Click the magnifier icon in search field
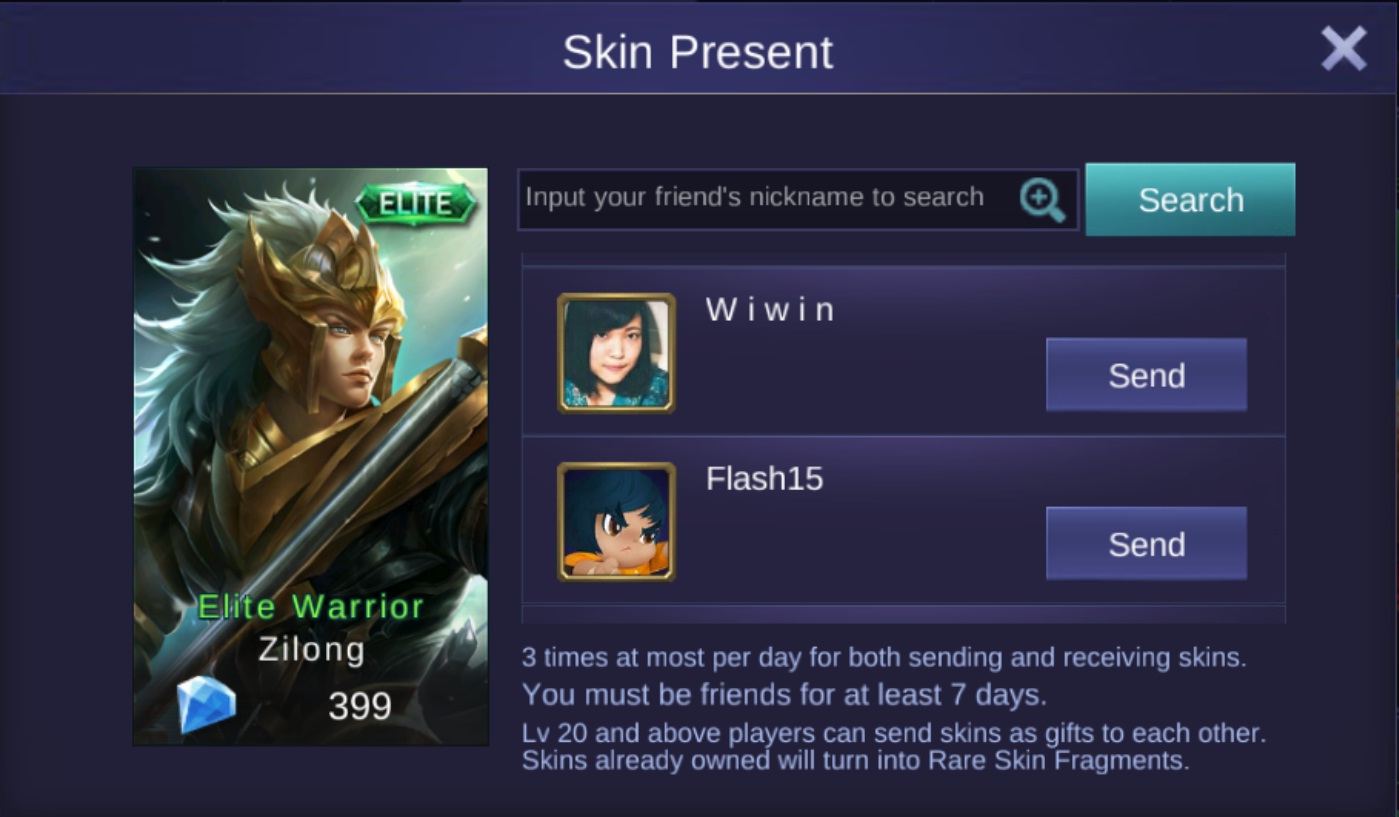The height and width of the screenshot is (817, 1399). click(x=1042, y=200)
